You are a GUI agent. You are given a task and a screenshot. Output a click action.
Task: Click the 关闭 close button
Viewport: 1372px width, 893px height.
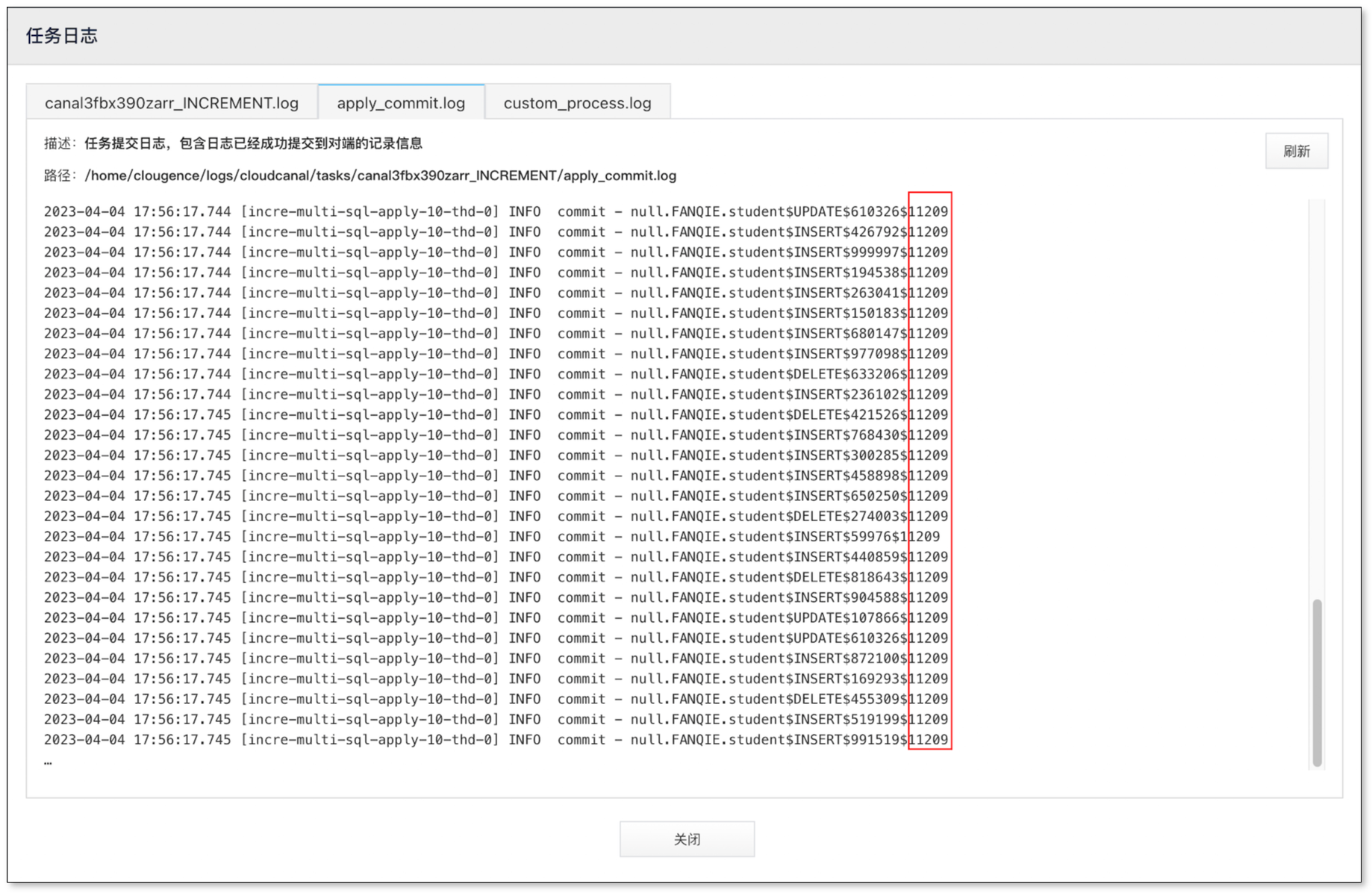(686, 838)
